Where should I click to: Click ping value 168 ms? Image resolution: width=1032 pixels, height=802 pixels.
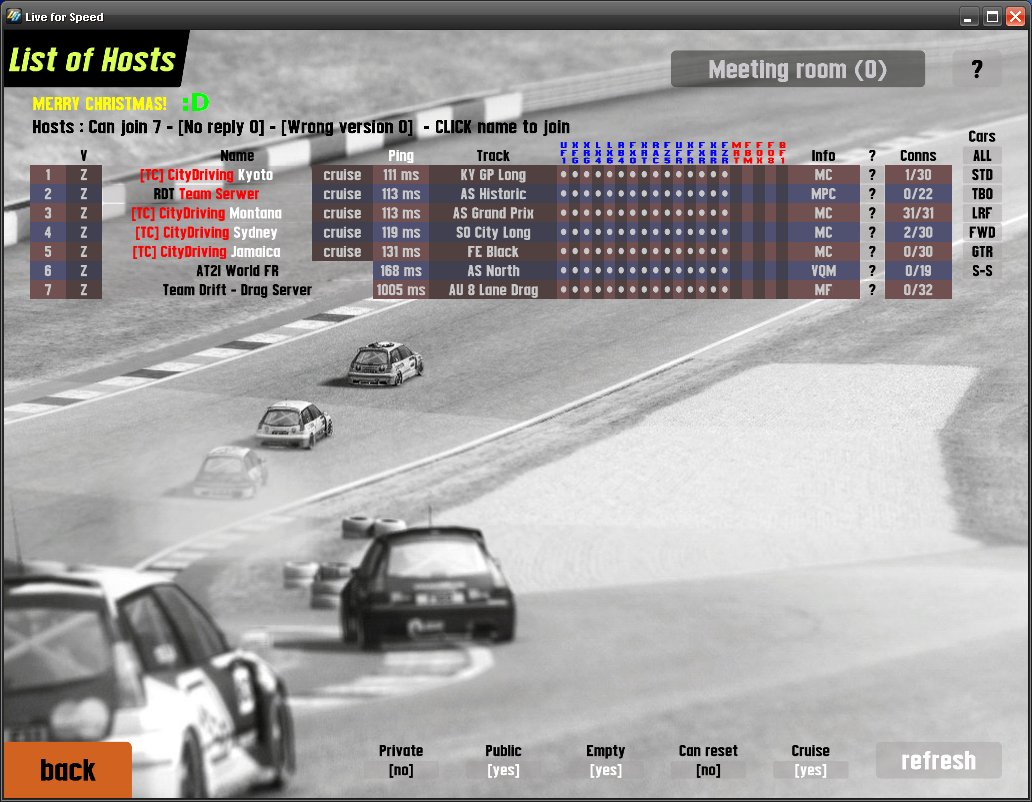(x=401, y=270)
